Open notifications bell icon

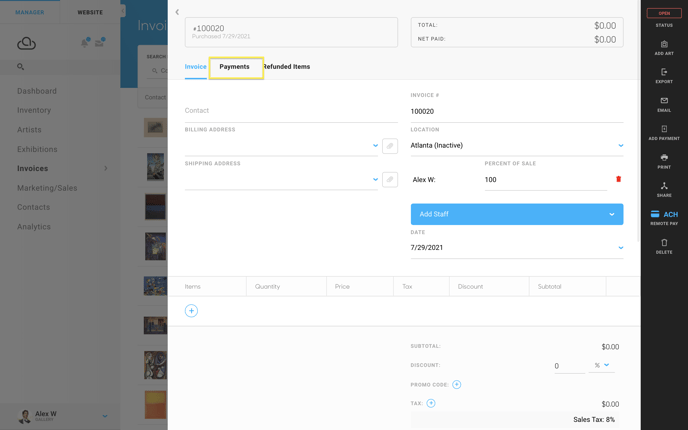[85, 43]
